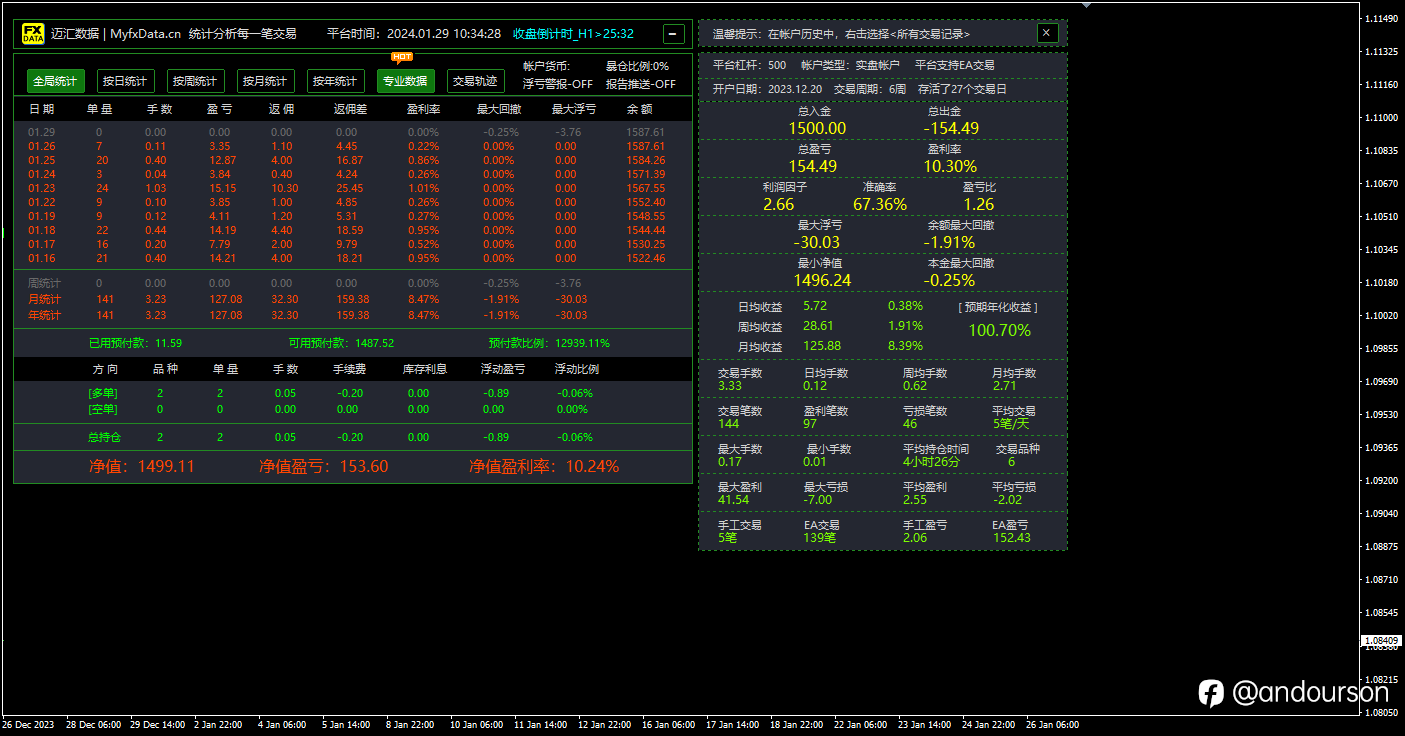1405x736 pixels.
Task: Click the 准确率 67.36% value
Action: (880, 204)
